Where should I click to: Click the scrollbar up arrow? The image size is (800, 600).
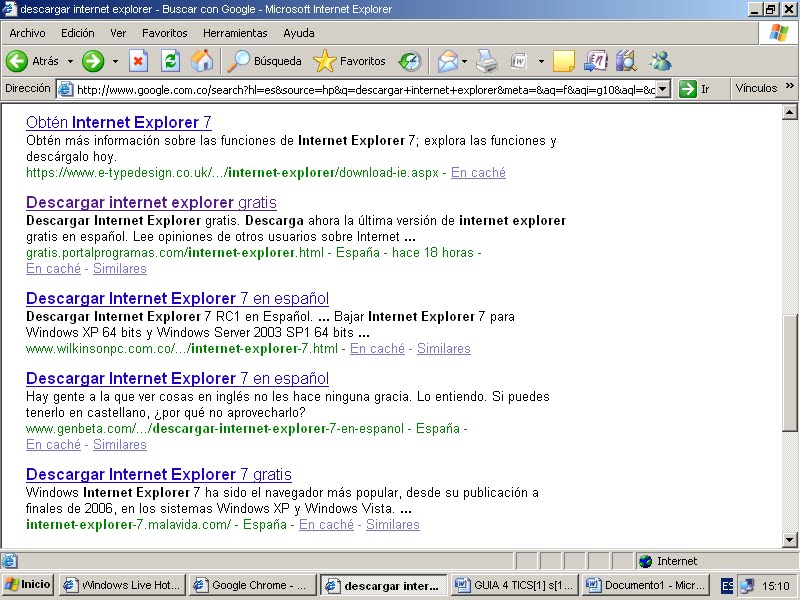pos(789,112)
